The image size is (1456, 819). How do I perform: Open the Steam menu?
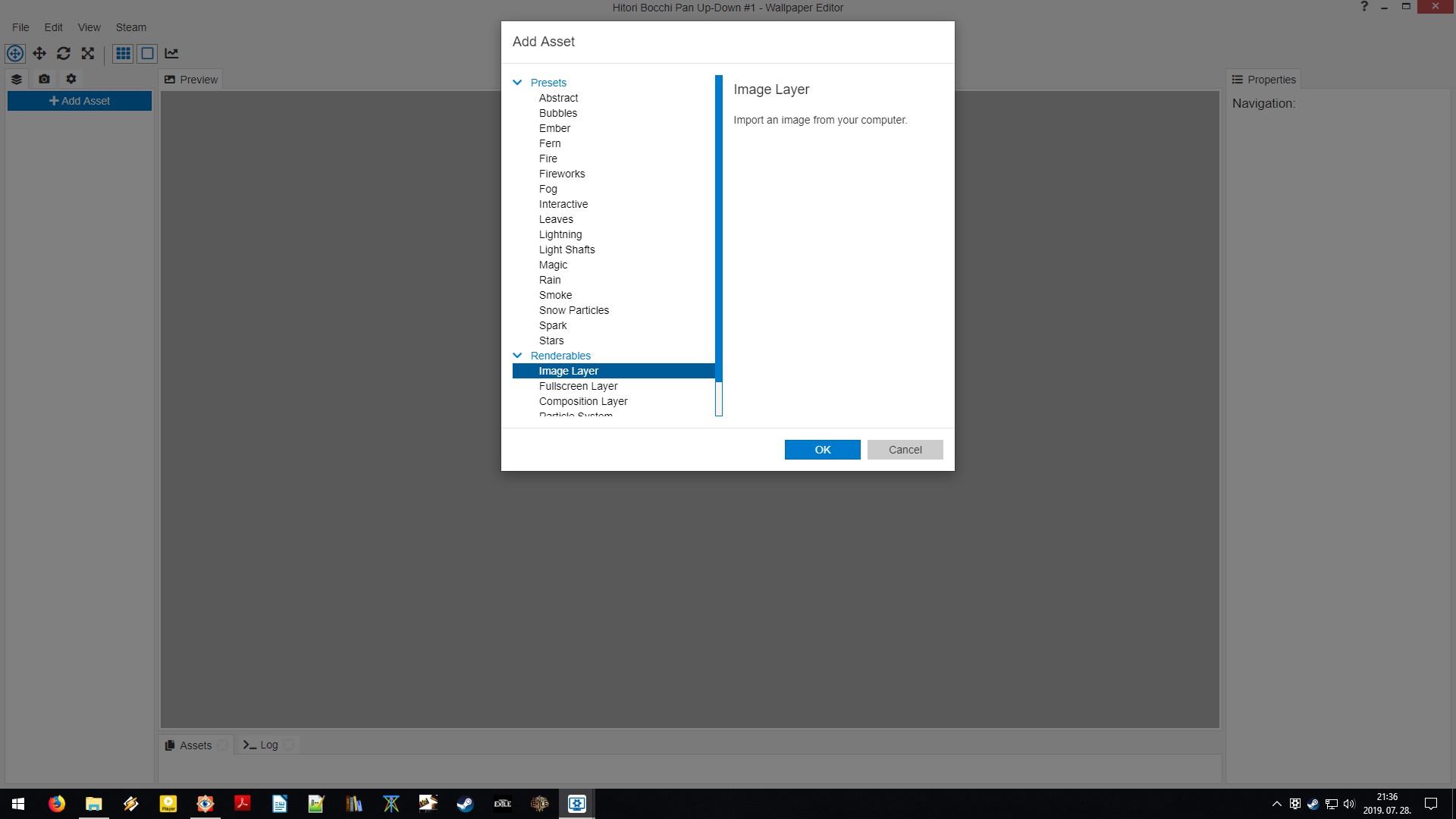click(130, 27)
